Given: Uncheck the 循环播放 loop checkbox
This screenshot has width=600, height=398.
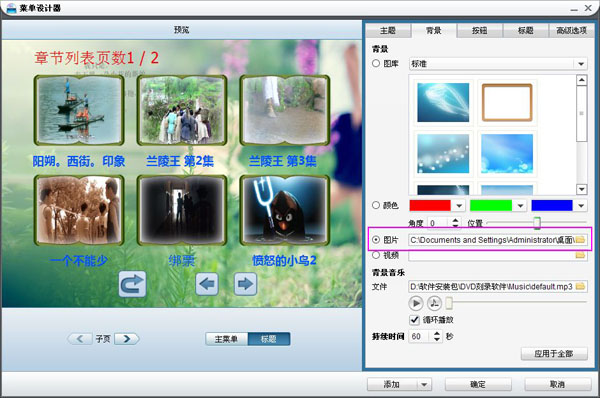Looking at the screenshot, I should coord(414,320).
